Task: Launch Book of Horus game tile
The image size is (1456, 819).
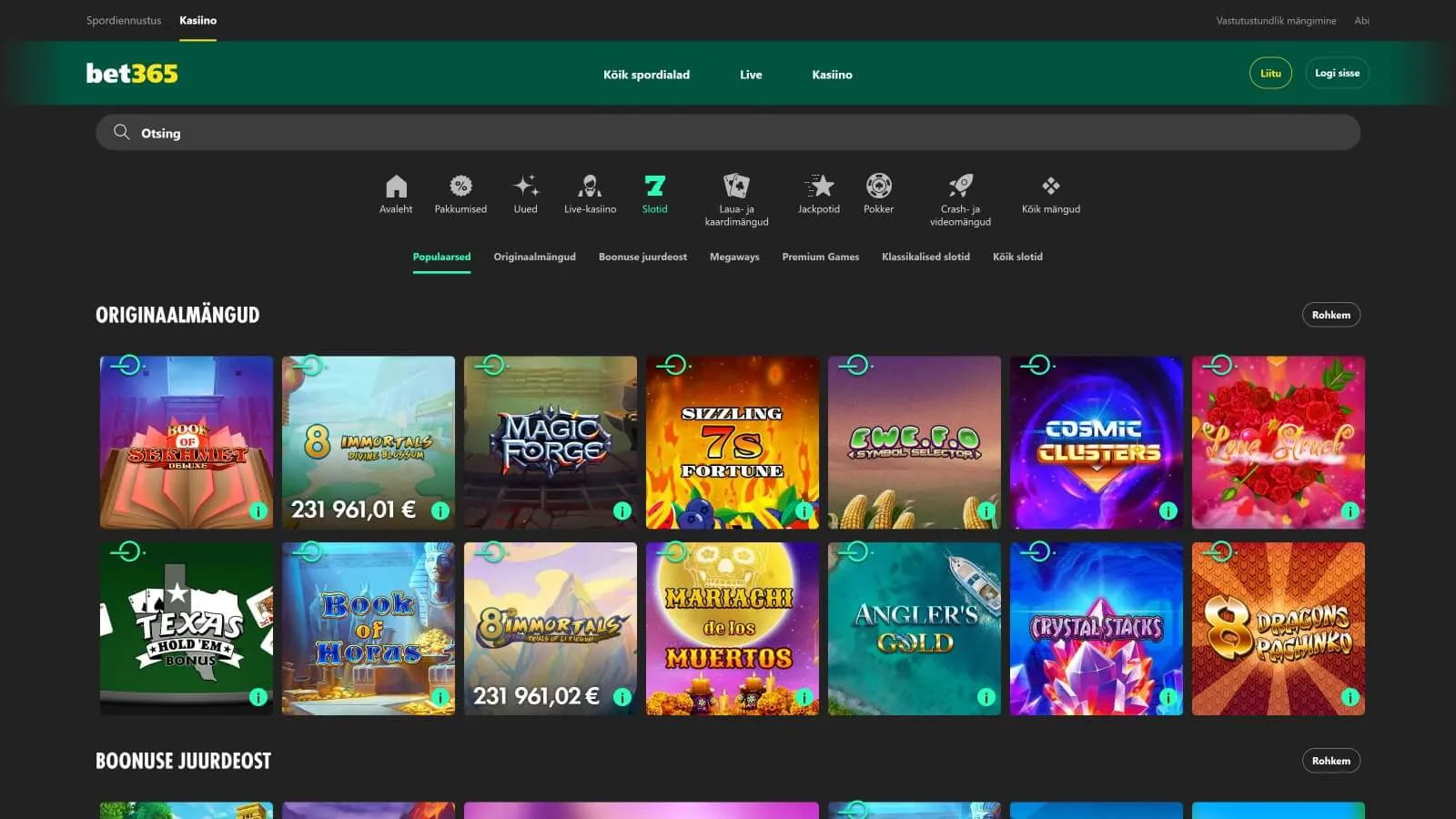Action: click(369, 629)
